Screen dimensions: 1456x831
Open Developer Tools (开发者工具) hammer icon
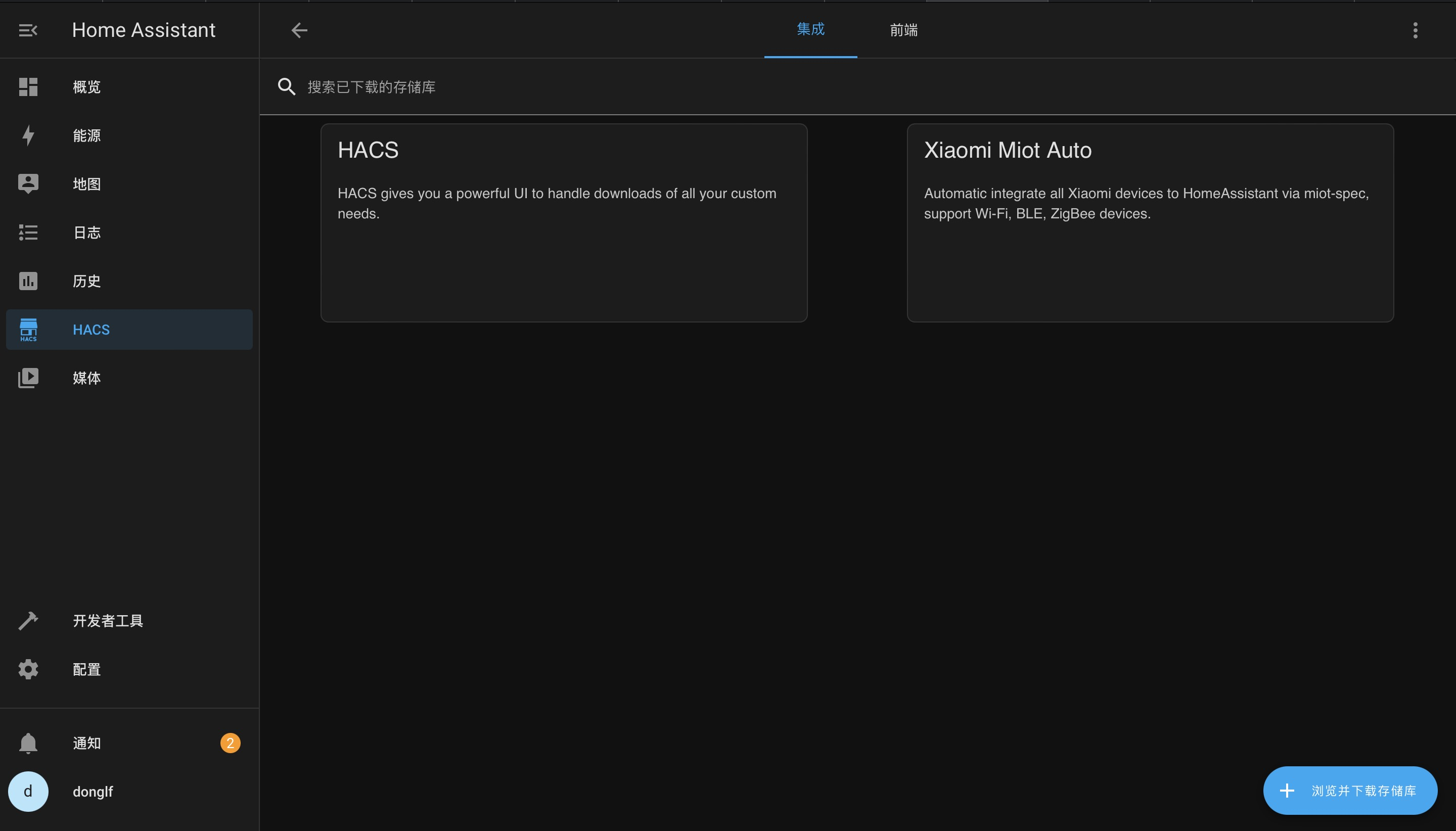pos(28,620)
